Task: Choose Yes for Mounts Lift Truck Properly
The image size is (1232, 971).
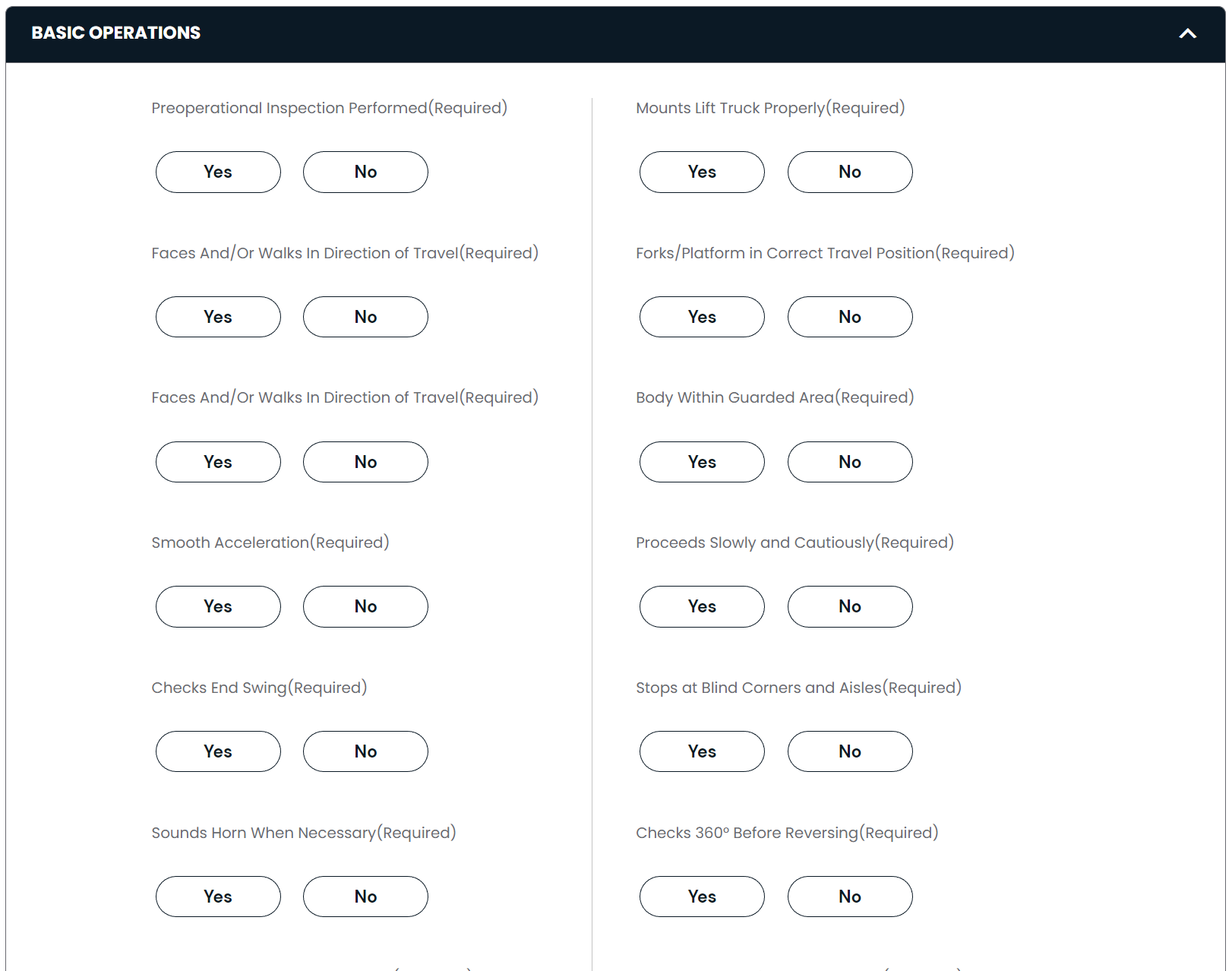Action: pos(701,172)
